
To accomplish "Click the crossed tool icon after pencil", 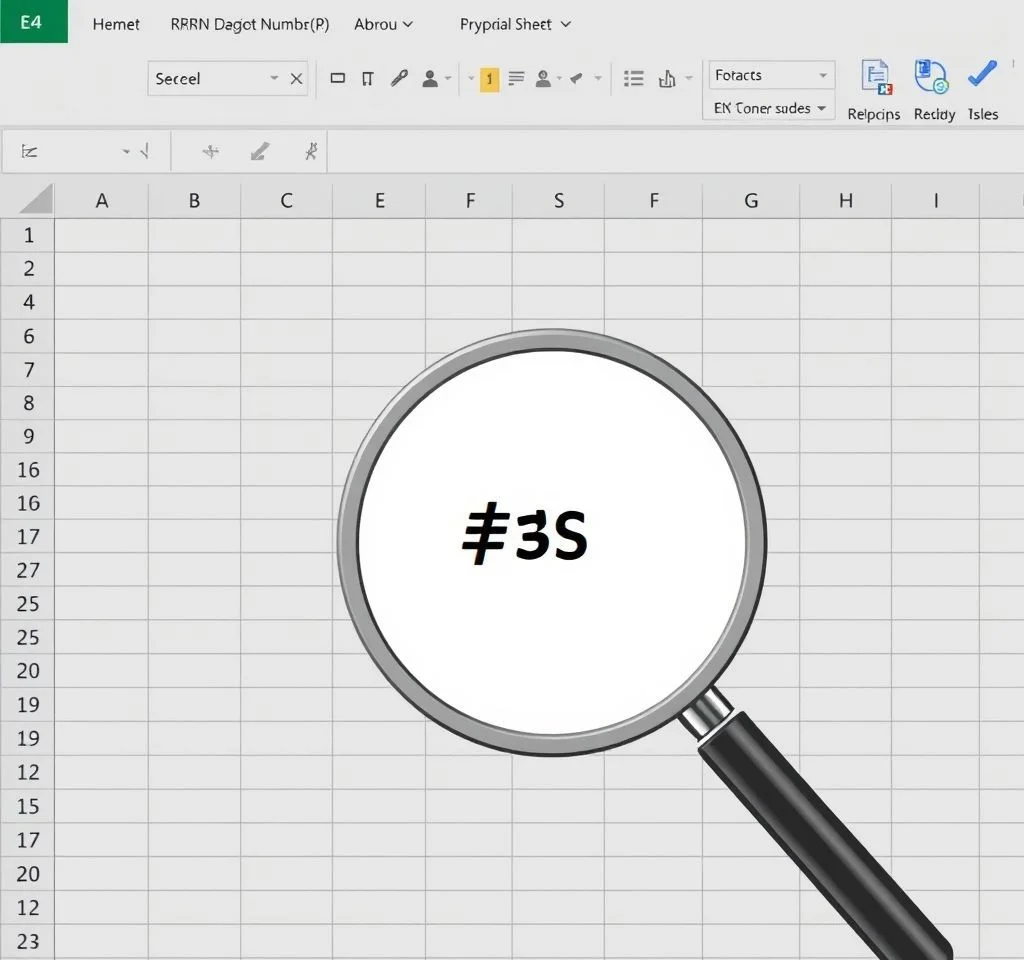I will pos(312,152).
